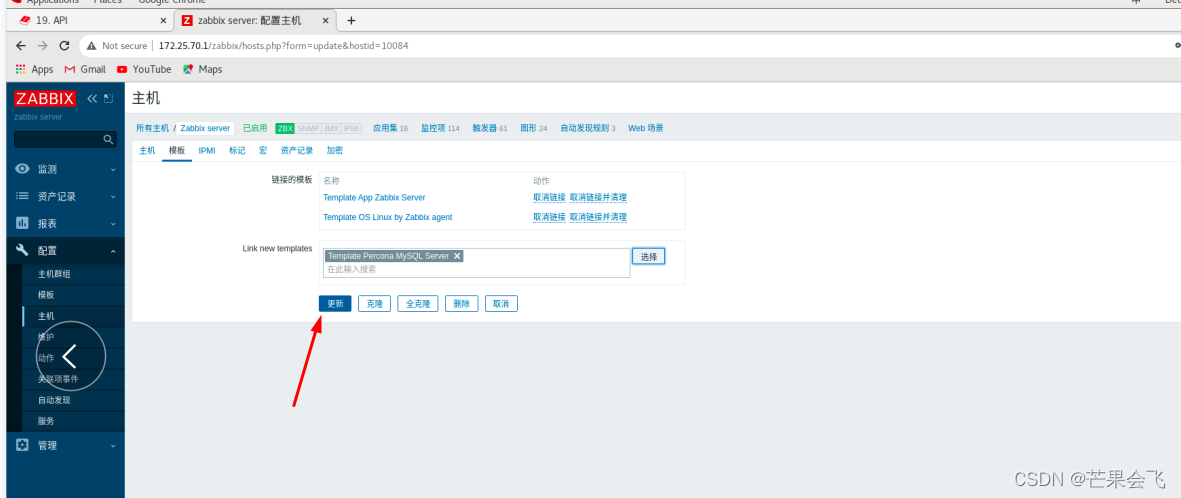Click 取消链接并清理 for Template OS Linux
Image resolution: width=1181 pixels, height=498 pixels.
tap(598, 217)
